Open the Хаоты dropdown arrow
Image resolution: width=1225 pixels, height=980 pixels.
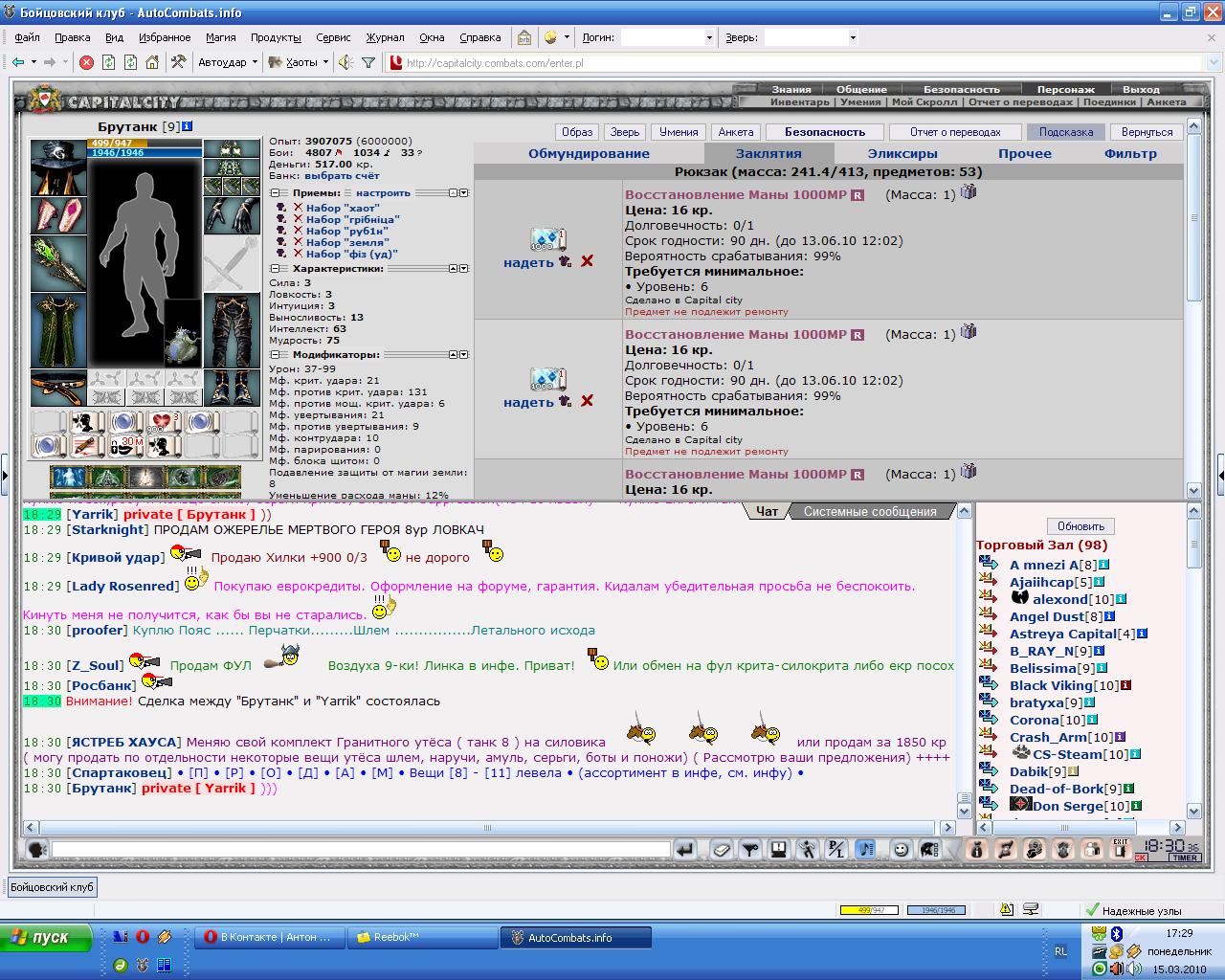[x=325, y=62]
